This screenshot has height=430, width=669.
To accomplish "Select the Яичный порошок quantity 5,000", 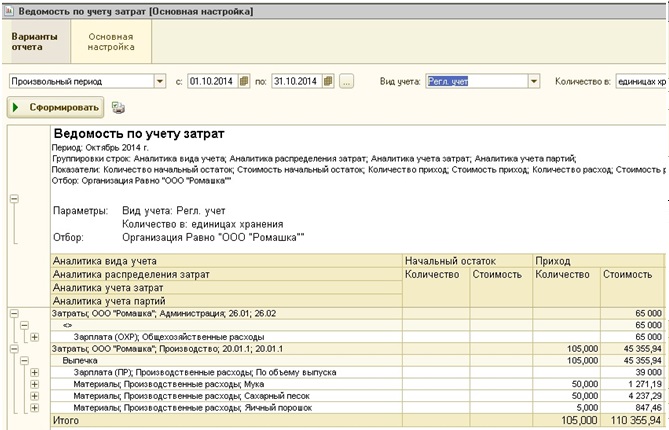I will (x=567, y=408).
